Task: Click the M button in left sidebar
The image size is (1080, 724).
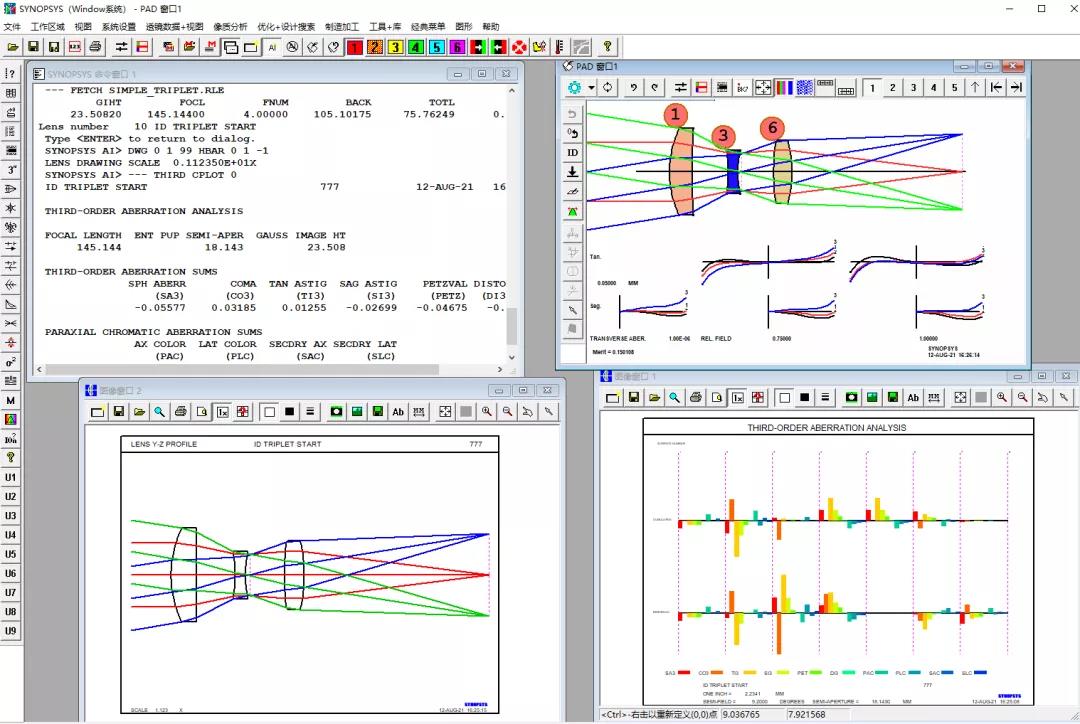Action: 10,400
